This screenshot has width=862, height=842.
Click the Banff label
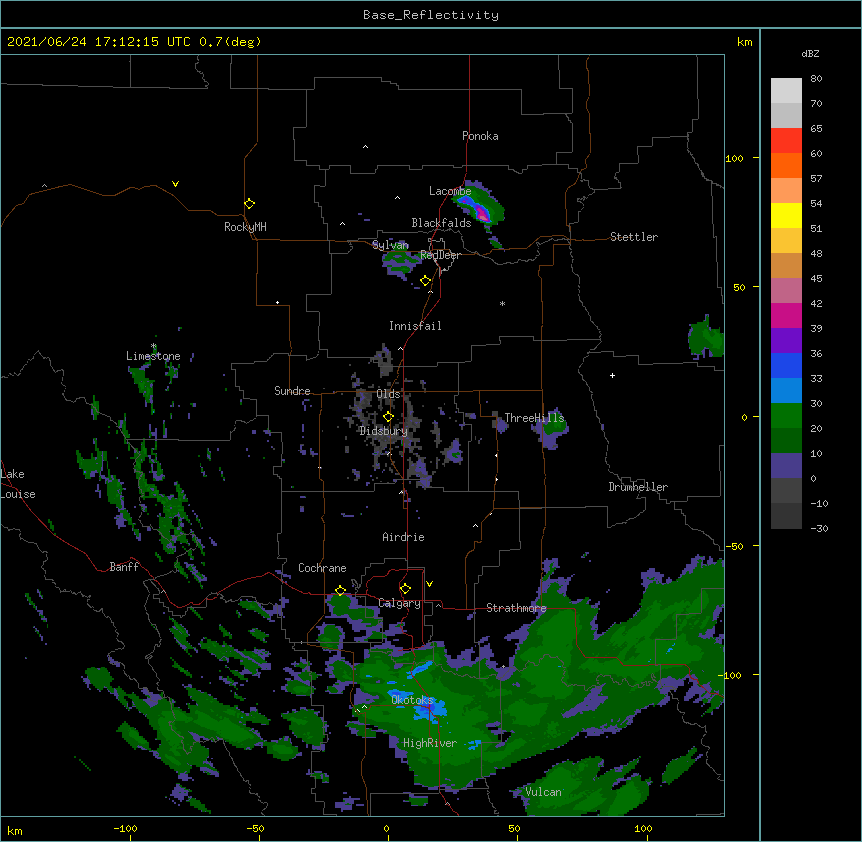[x=124, y=567]
